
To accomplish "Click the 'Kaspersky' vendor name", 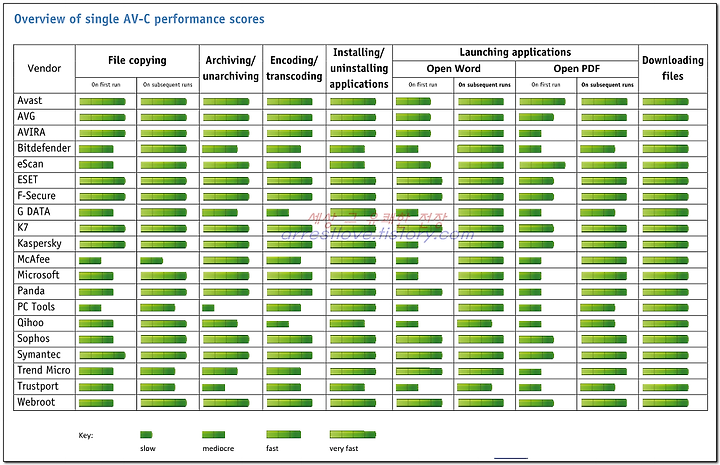I will click(39, 243).
